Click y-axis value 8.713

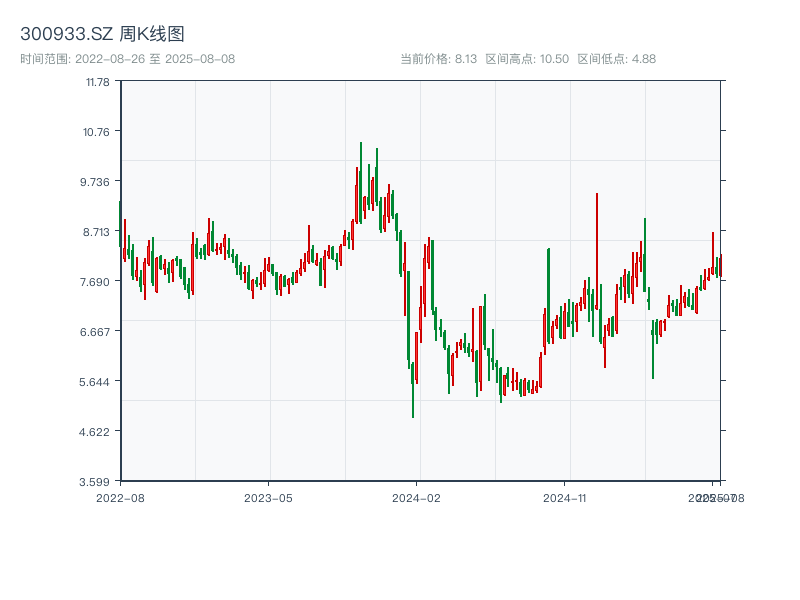tap(96, 232)
